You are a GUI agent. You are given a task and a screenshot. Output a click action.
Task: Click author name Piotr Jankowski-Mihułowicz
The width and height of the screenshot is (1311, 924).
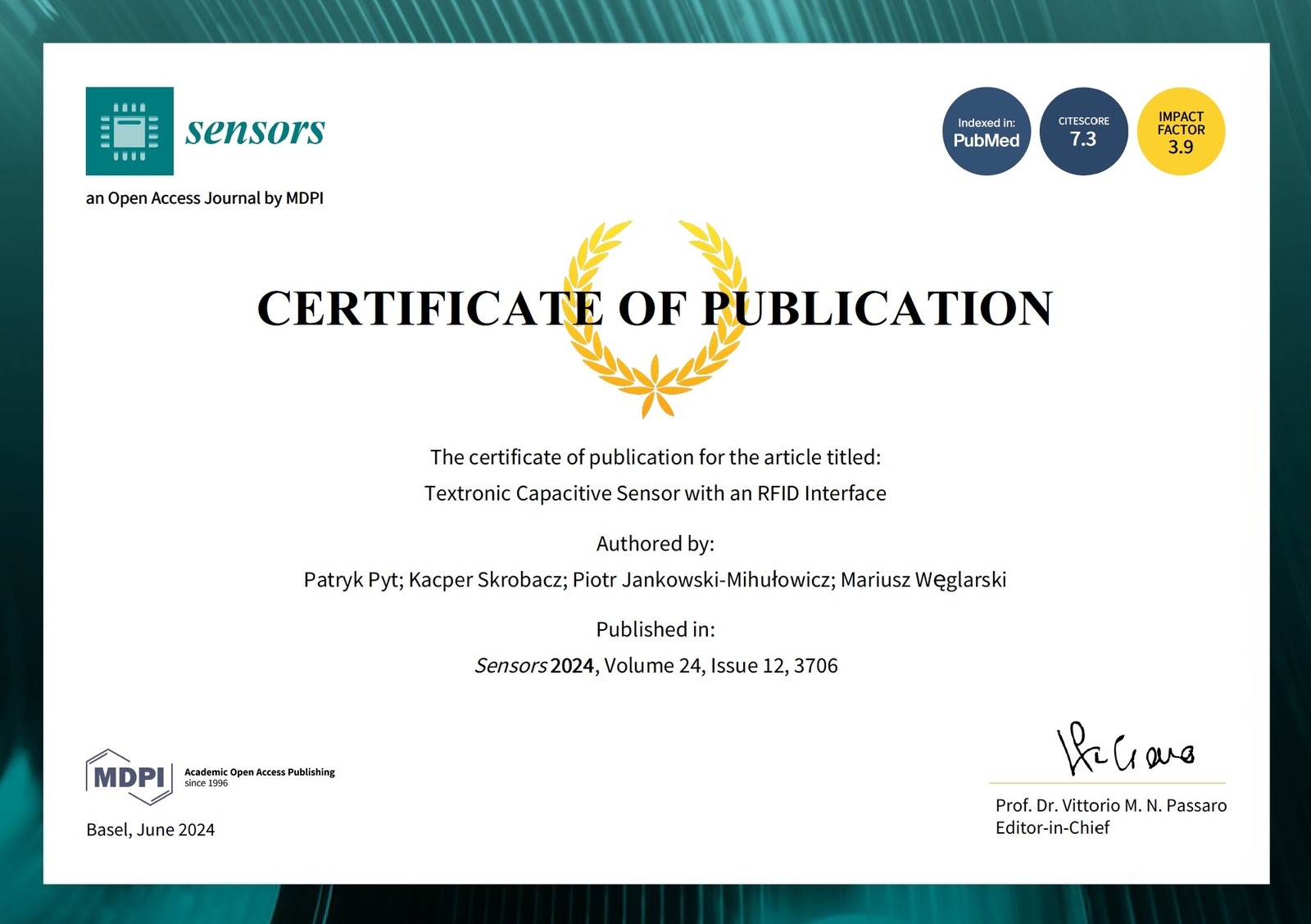(x=703, y=580)
